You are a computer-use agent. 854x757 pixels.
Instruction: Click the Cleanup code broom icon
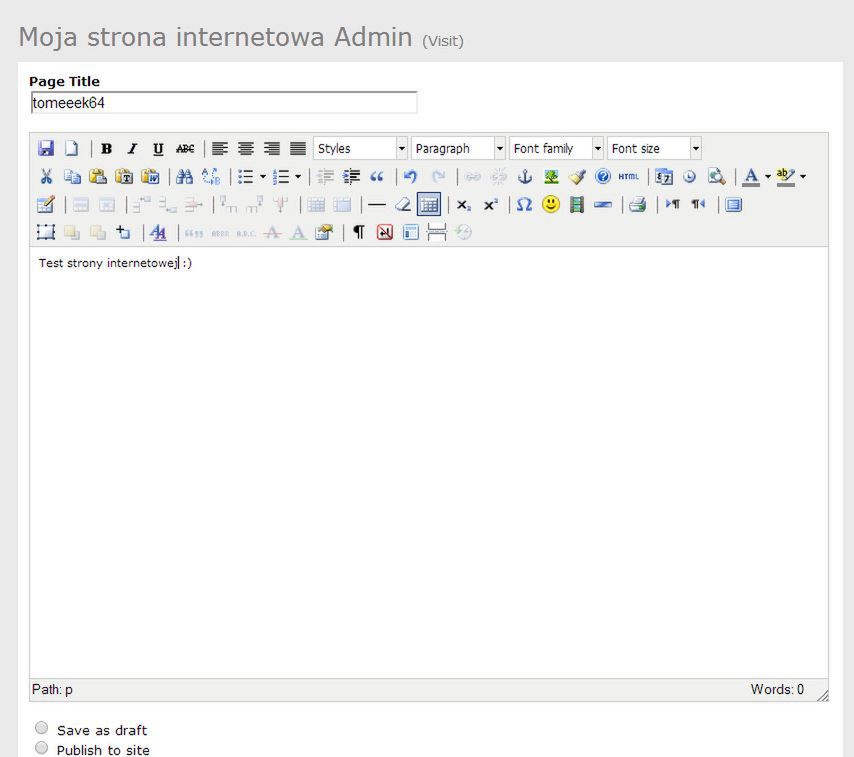pyautogui.click(x=577, y=176)
